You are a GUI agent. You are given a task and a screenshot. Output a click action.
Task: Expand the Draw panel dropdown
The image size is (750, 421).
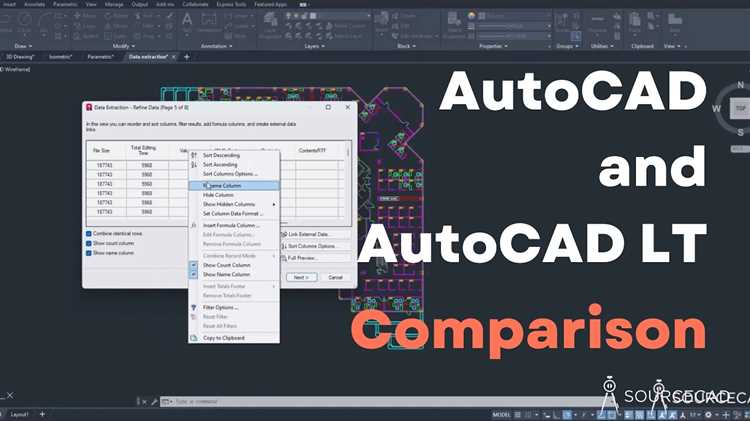click(x=23, y=46)
